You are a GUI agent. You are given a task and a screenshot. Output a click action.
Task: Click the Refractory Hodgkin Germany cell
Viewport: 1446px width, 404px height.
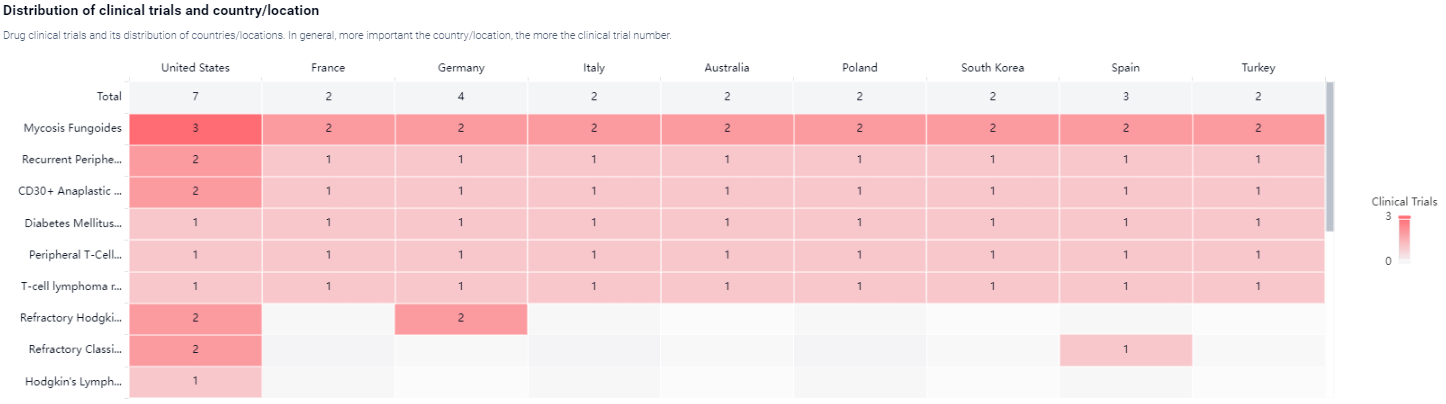461,317
